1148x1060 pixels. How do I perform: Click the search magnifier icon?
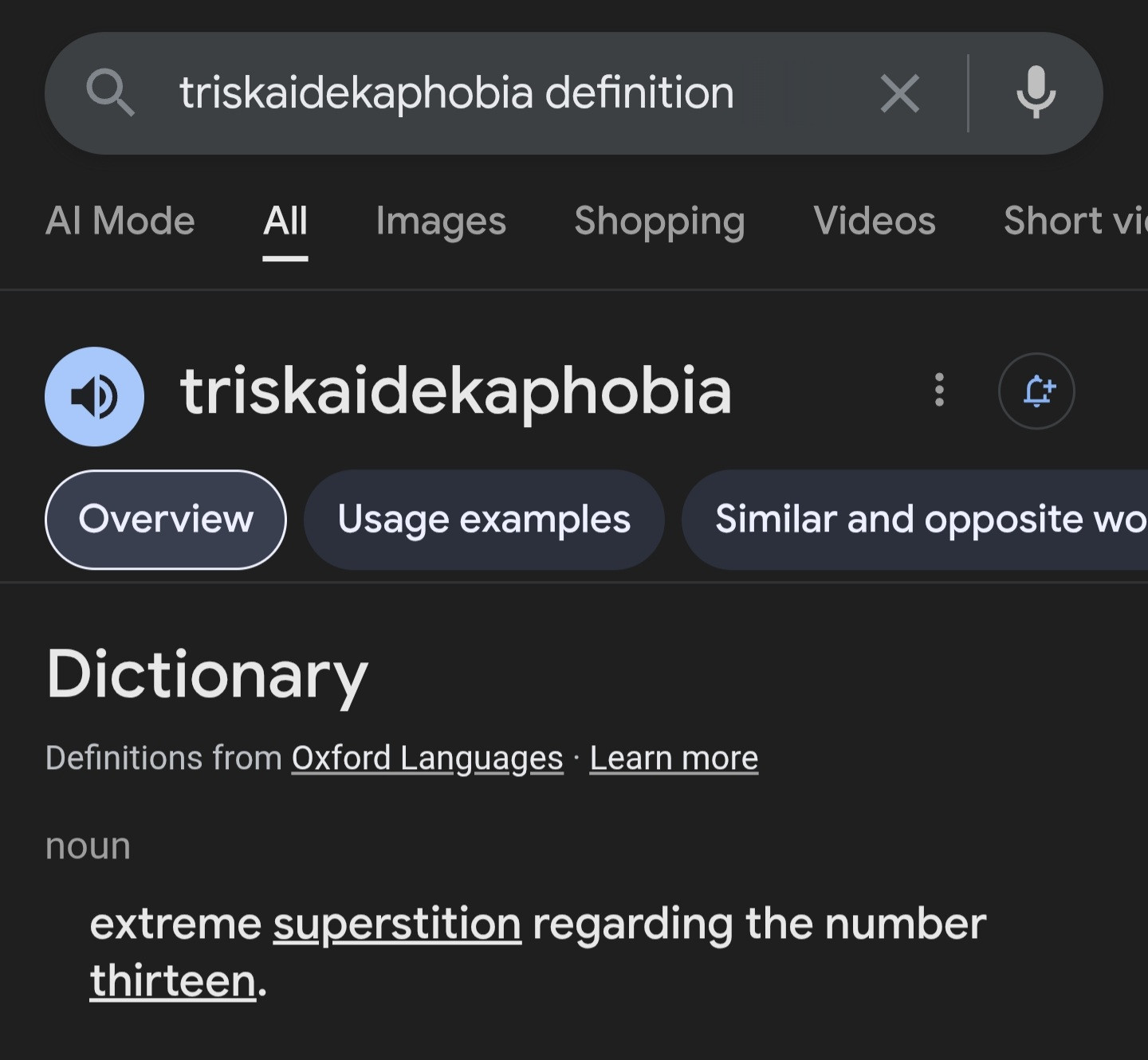tap(110, 93)
